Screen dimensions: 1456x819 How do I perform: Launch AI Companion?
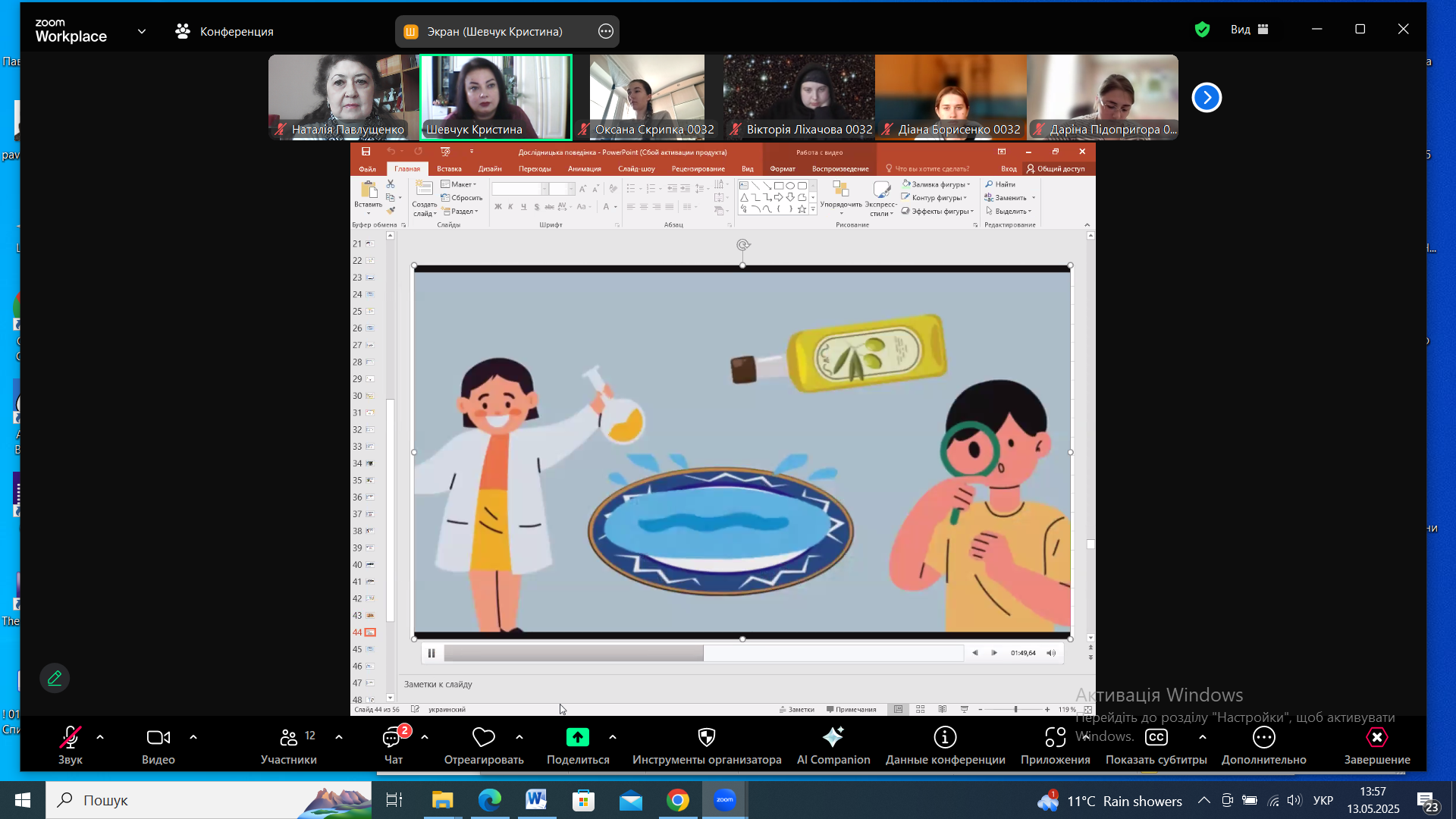(x=833, y=745)
